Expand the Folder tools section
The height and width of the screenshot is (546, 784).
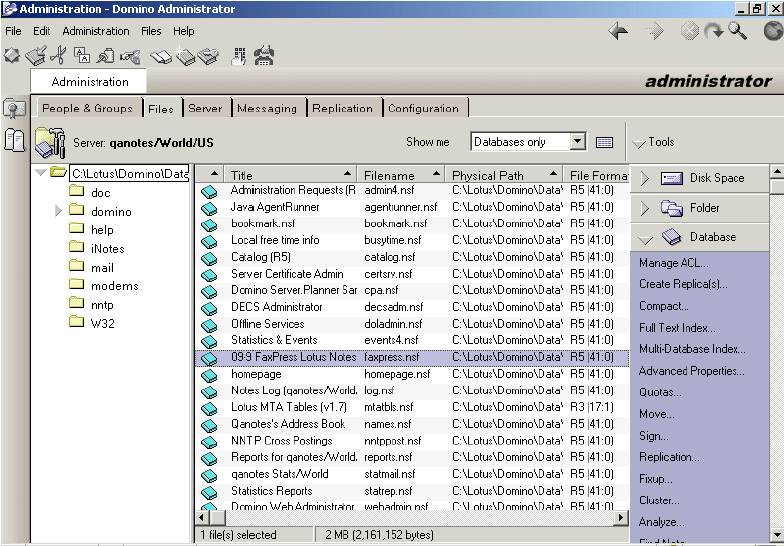645,208
